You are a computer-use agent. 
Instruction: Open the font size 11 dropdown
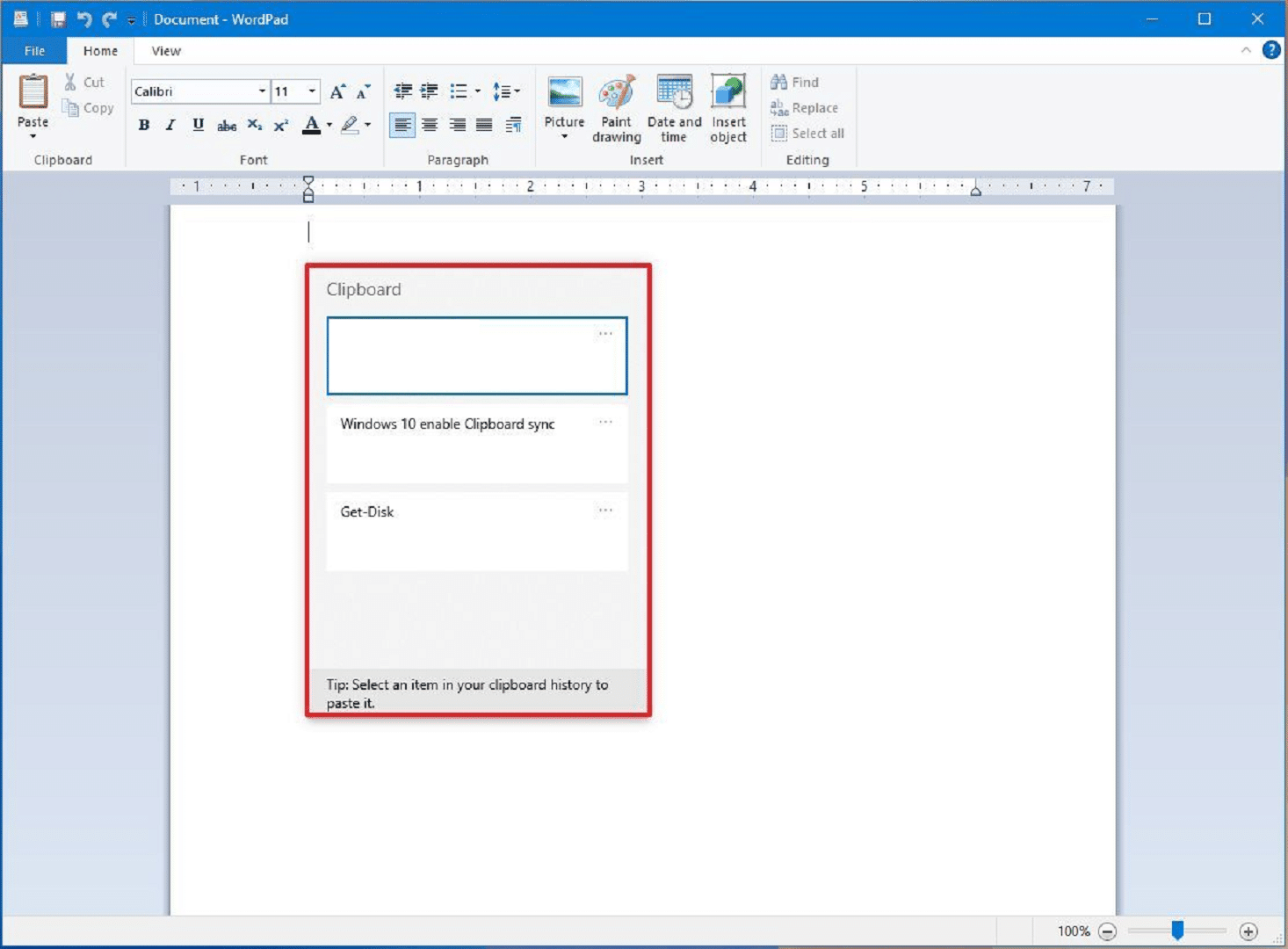click(x=312, y=91)
